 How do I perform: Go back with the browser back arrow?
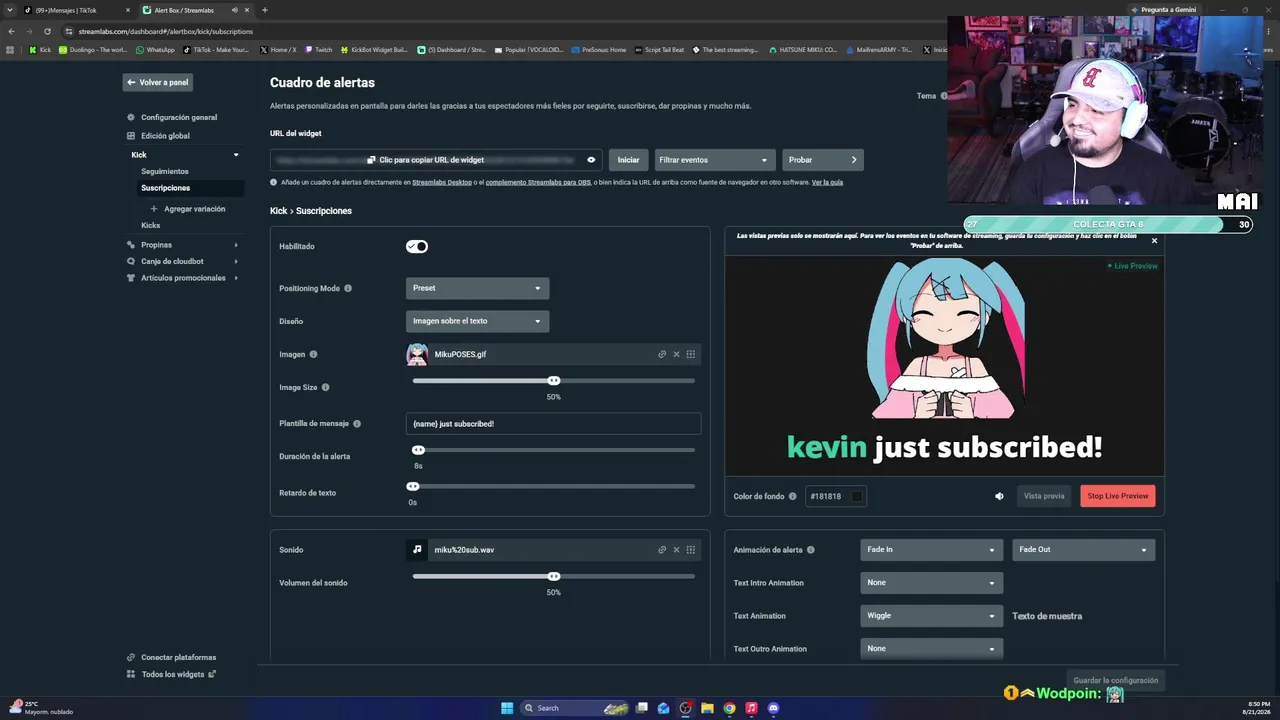(x=11, y=31)
